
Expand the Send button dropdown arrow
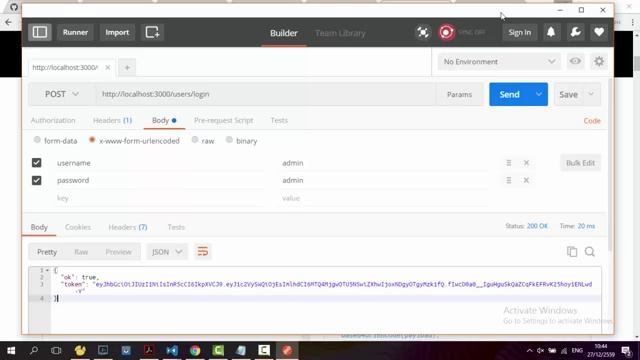point(539,94)
